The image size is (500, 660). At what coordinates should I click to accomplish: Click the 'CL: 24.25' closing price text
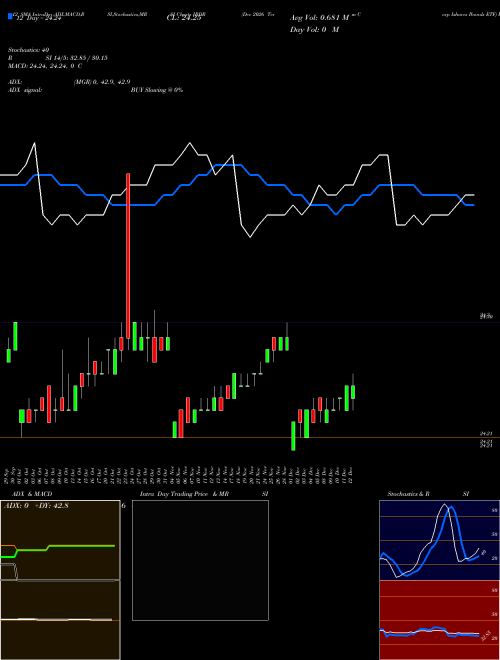pyautogui.click(x=184, y=18)
